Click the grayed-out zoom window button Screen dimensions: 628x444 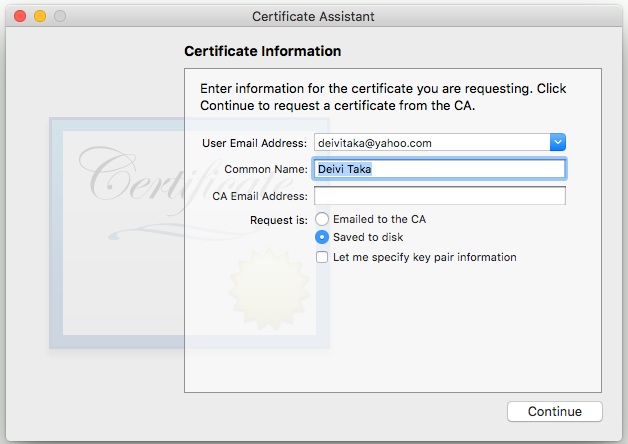pyautogui.click(x=60, y=17)
